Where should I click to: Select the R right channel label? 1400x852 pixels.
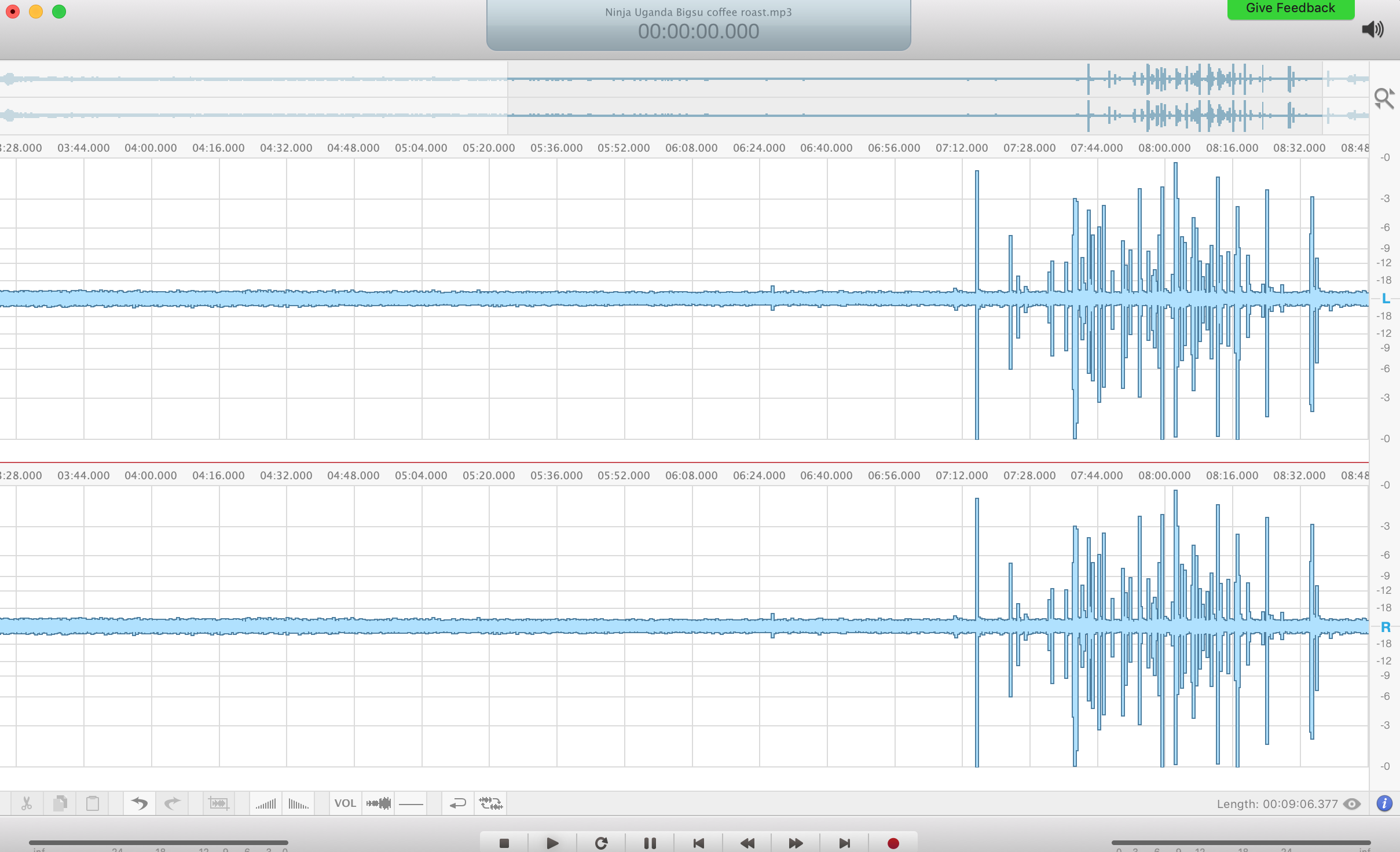[x=1386, y=627]
